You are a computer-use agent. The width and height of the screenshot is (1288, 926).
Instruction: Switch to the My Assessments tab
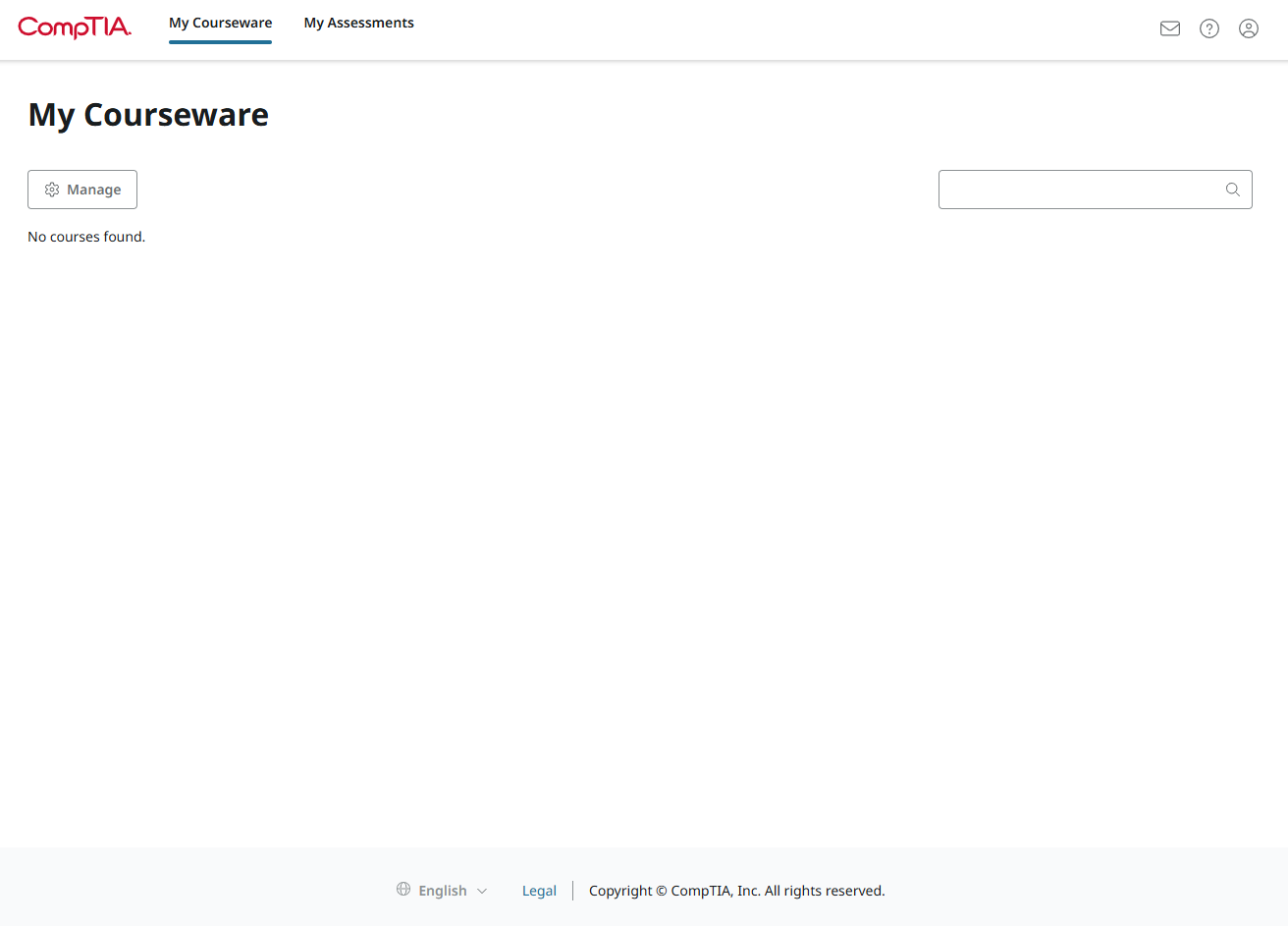[358, 23]
